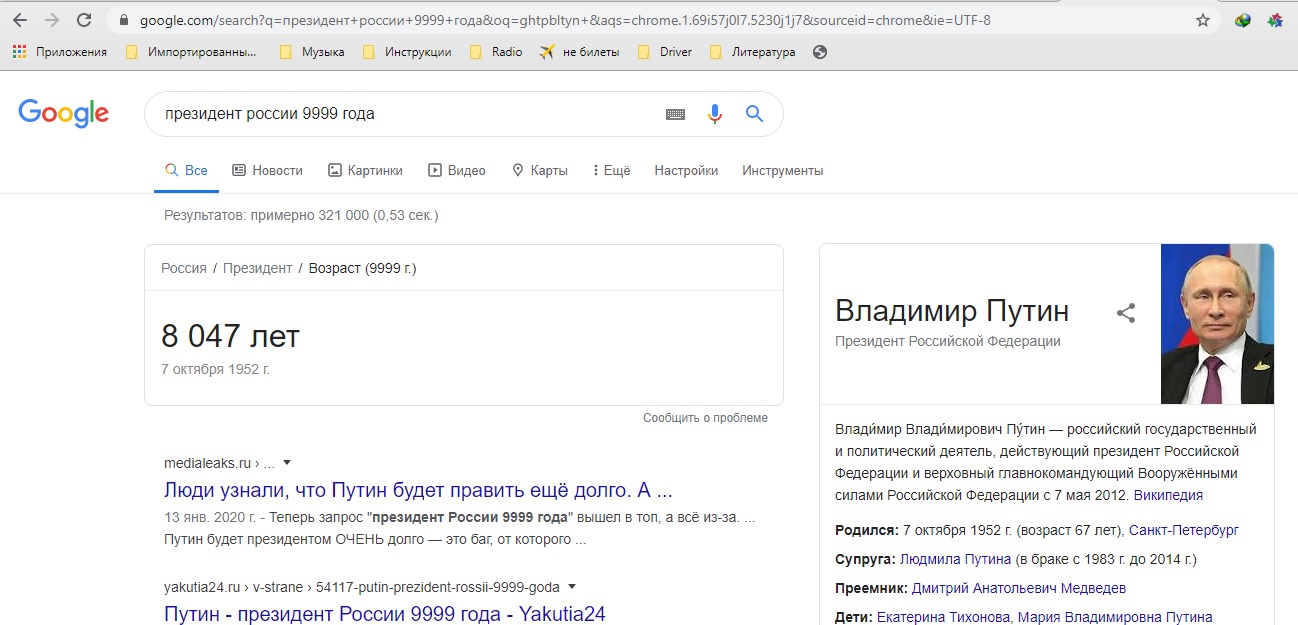Click the Результатов: примерно 321 000 count

click(x=301, y=215)
